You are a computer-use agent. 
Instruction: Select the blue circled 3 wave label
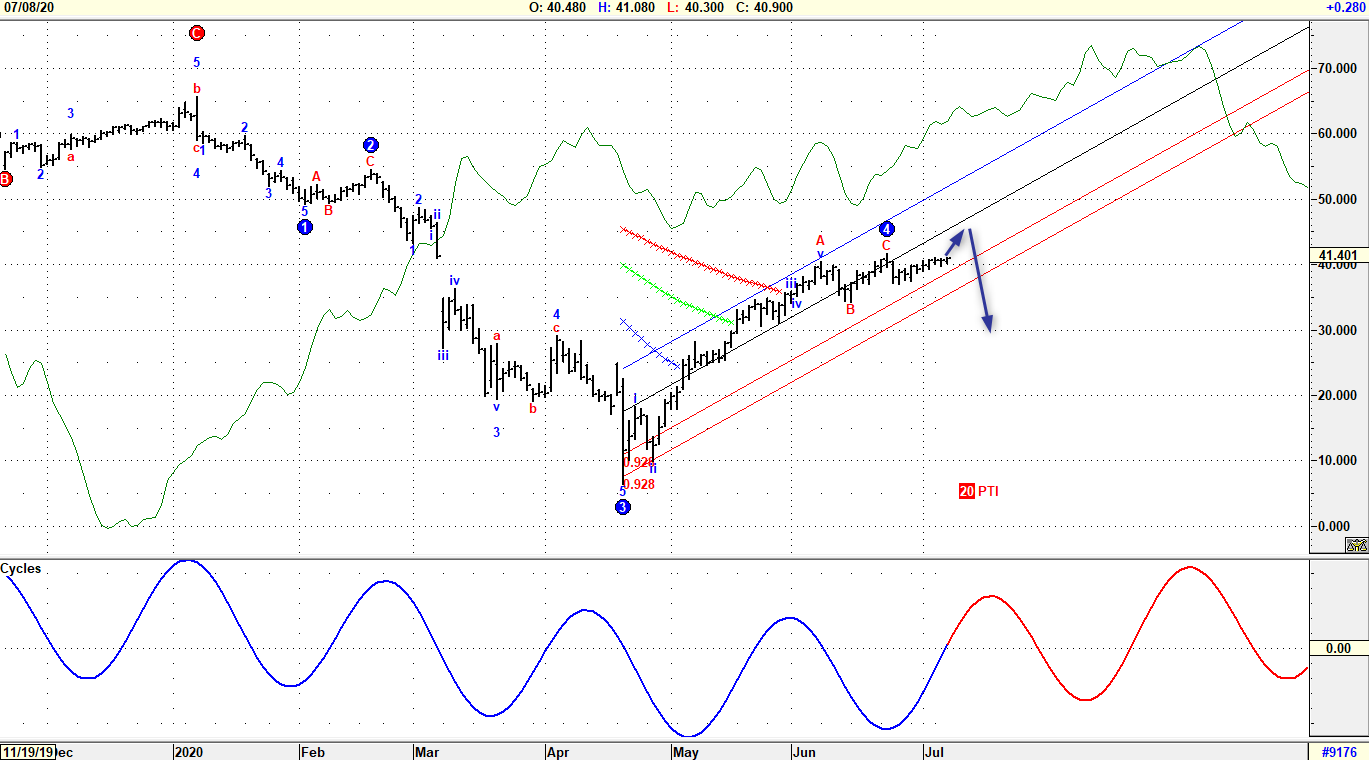[623, 507]
